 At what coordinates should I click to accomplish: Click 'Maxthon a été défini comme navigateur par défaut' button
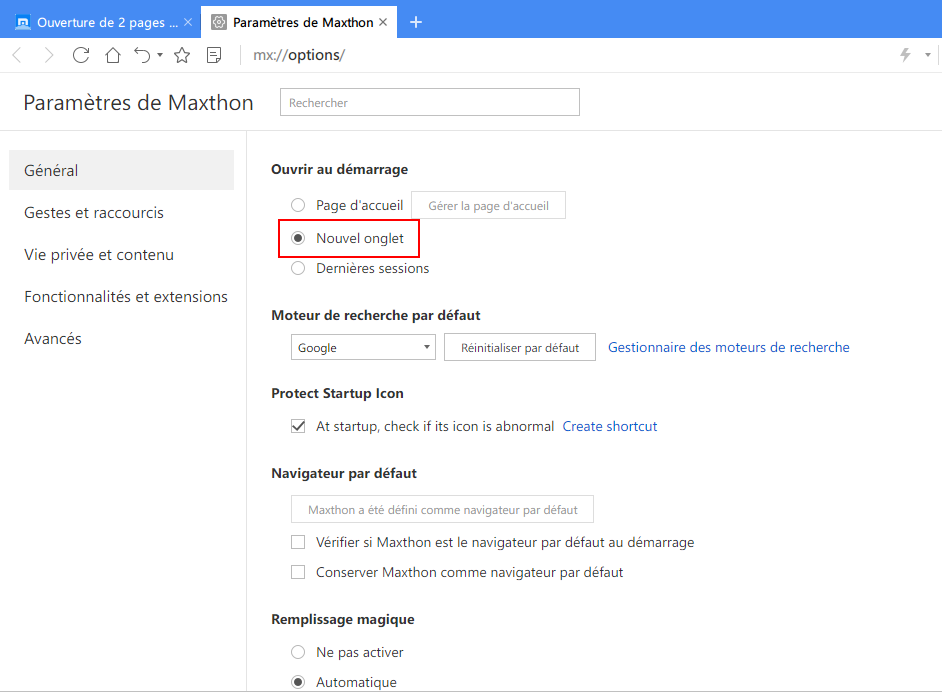[x=442, y=509]
